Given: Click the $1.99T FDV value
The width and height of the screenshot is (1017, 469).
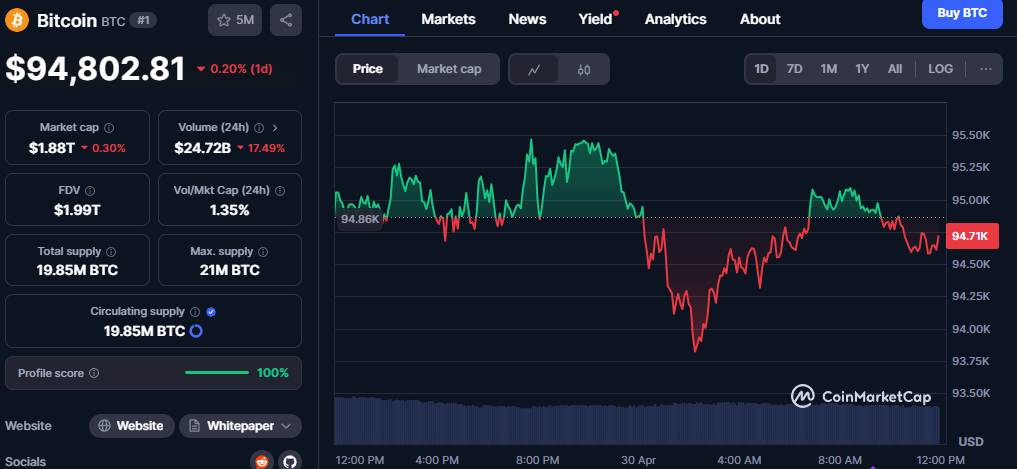Looking at the screenshot, I should point(77,210).
